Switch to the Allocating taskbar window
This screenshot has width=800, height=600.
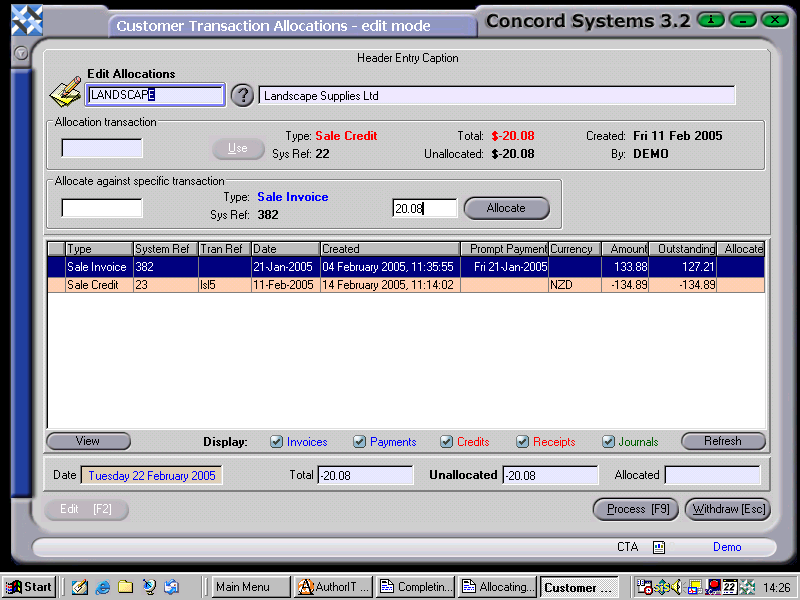coord(497,587)
